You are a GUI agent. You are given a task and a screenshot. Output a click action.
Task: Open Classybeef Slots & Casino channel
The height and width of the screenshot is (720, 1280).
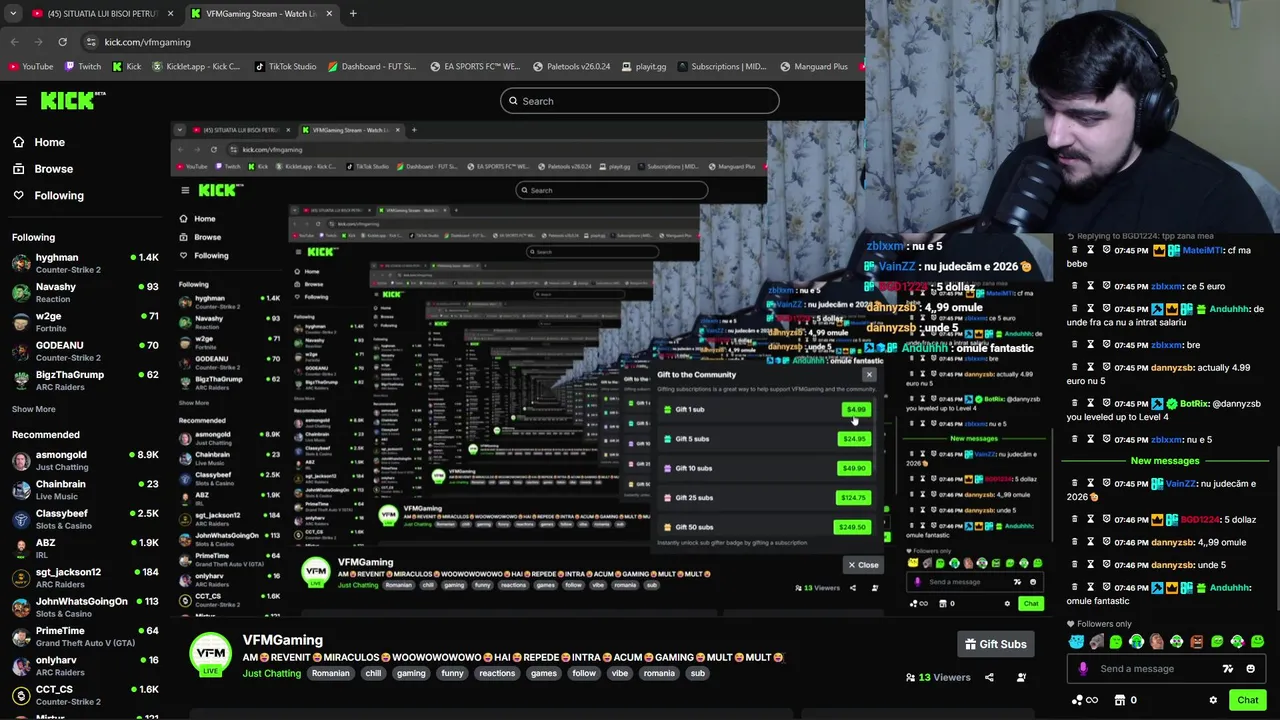85,519
